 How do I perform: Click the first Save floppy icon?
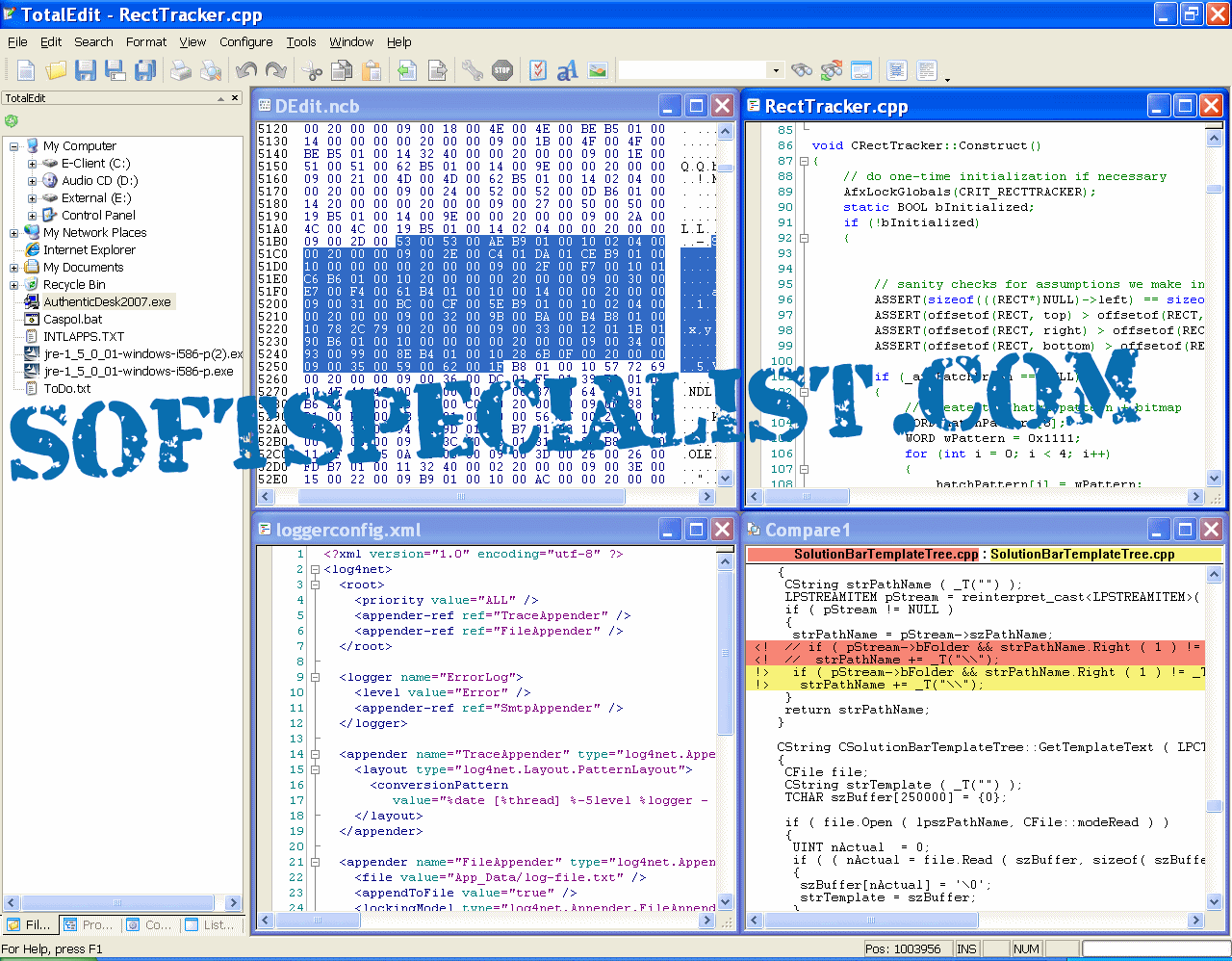(86, 70)
